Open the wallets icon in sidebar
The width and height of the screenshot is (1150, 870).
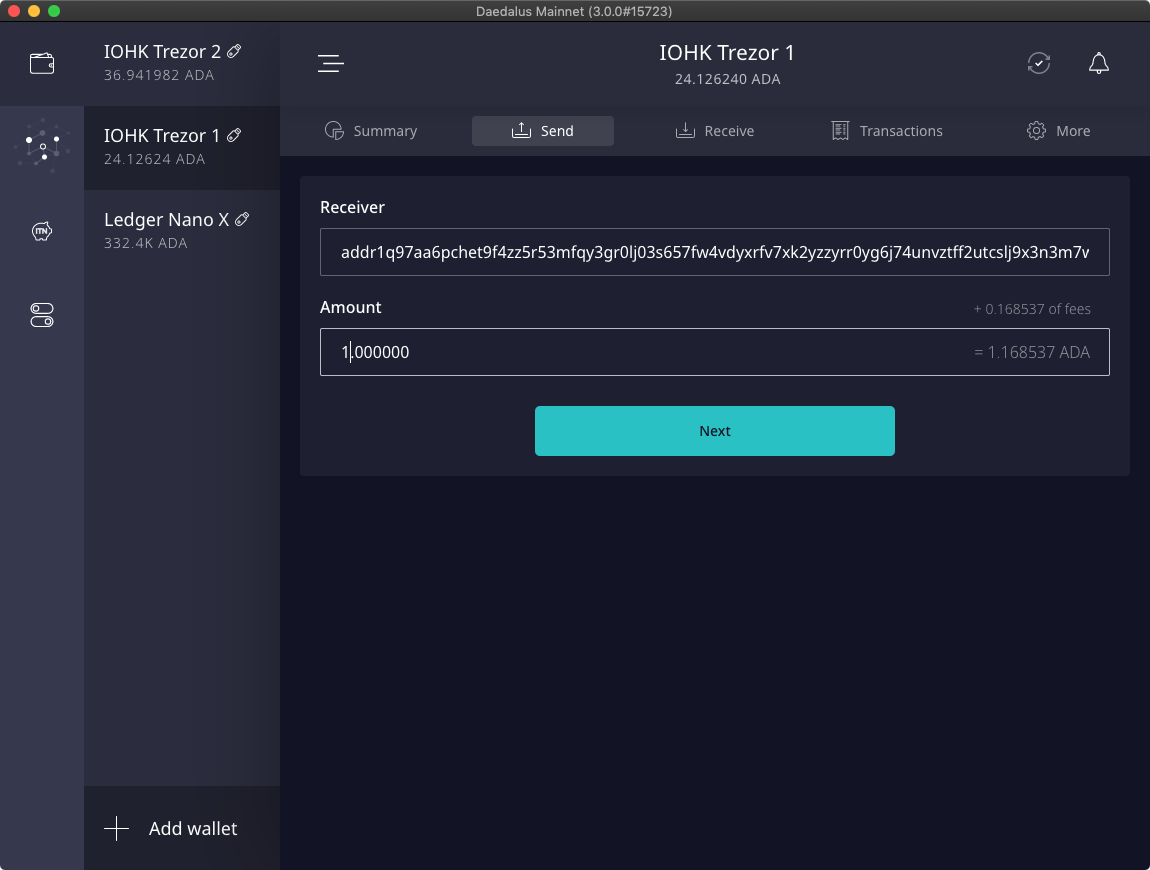[x=42, y=64]
